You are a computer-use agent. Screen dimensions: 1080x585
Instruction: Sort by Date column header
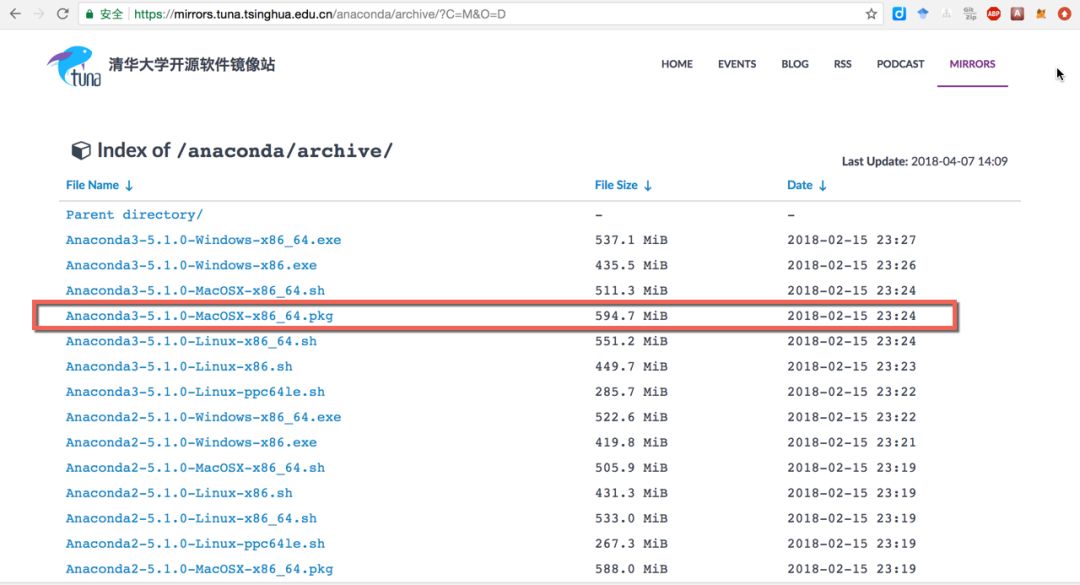click(807, 185)
